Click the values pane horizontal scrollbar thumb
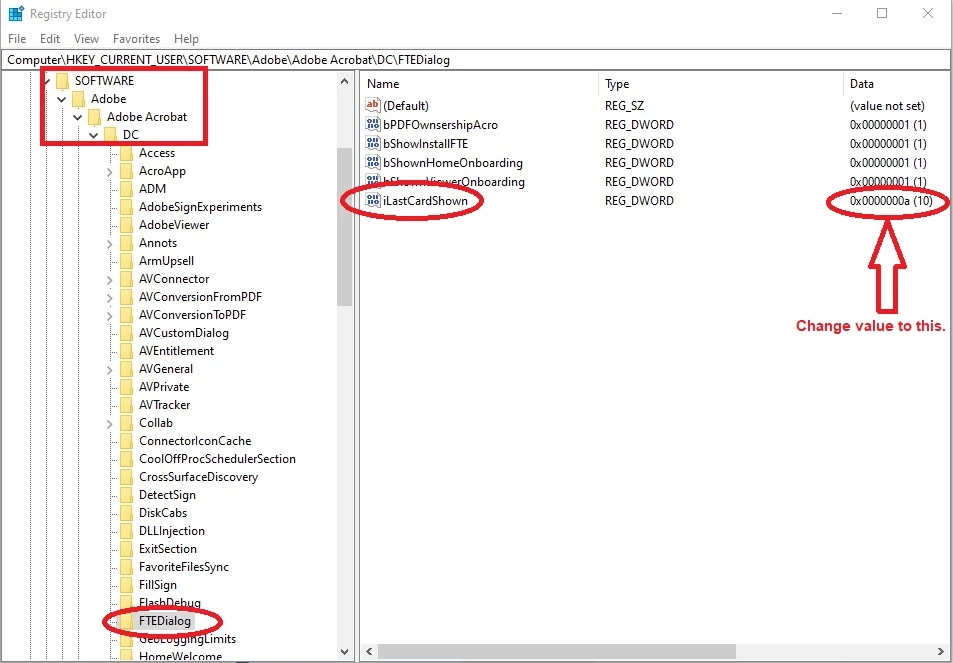Viewport: 953px width, 663px height. click(x=556, y=652)
